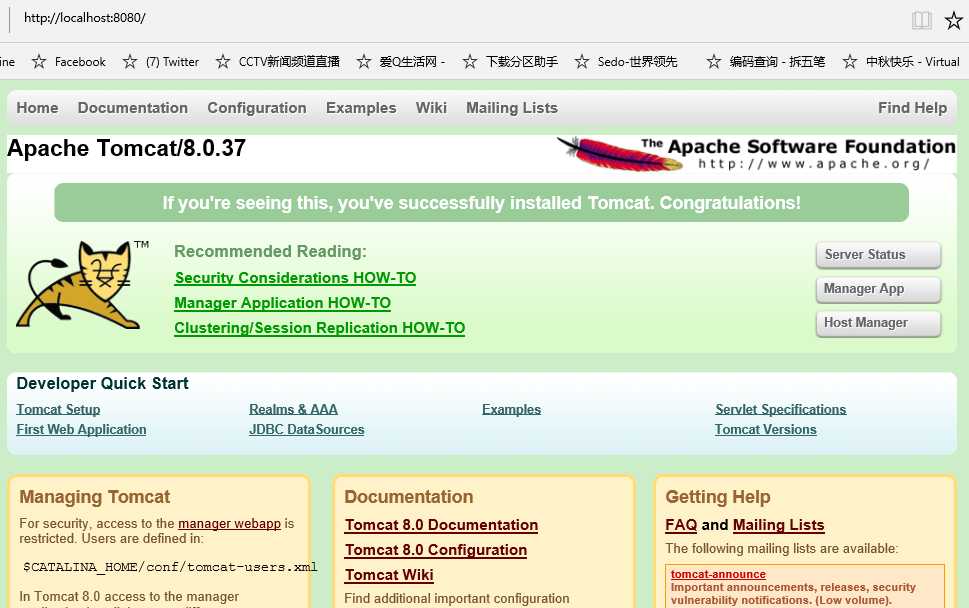Open Clustering/Session Replication HOW-TO link
The width and height of the screenshot is (969, 608).
pos(319,328)
